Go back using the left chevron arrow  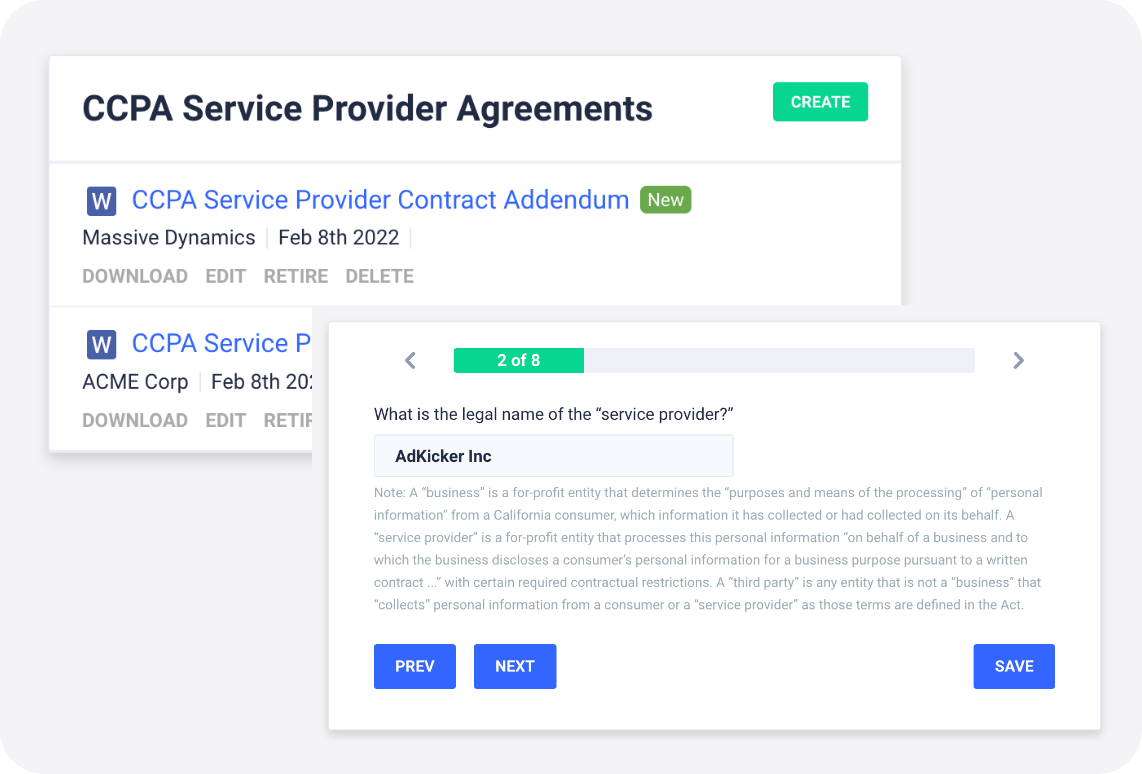(x=410, y=361)
